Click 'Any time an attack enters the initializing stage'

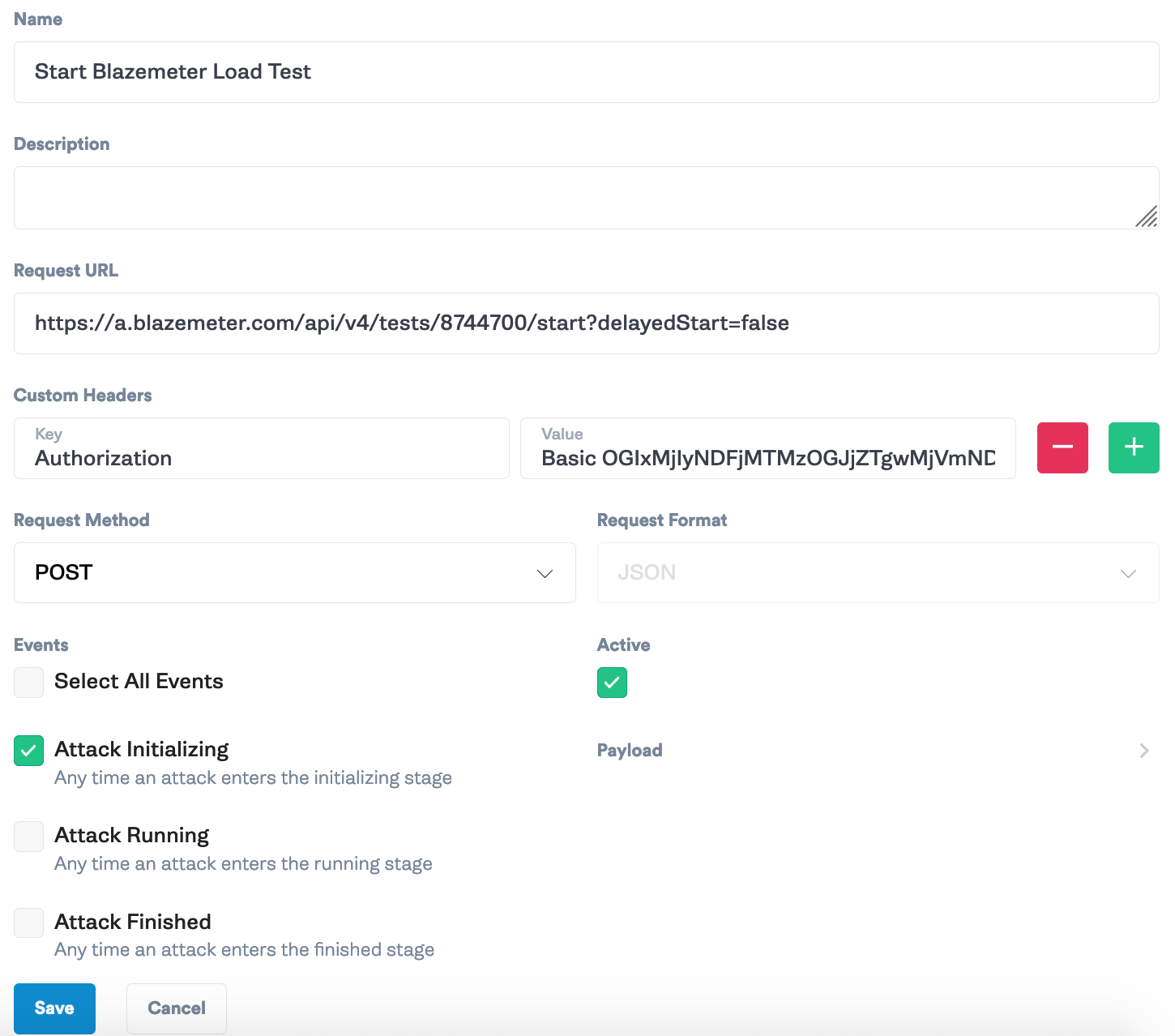click(253, 778)
